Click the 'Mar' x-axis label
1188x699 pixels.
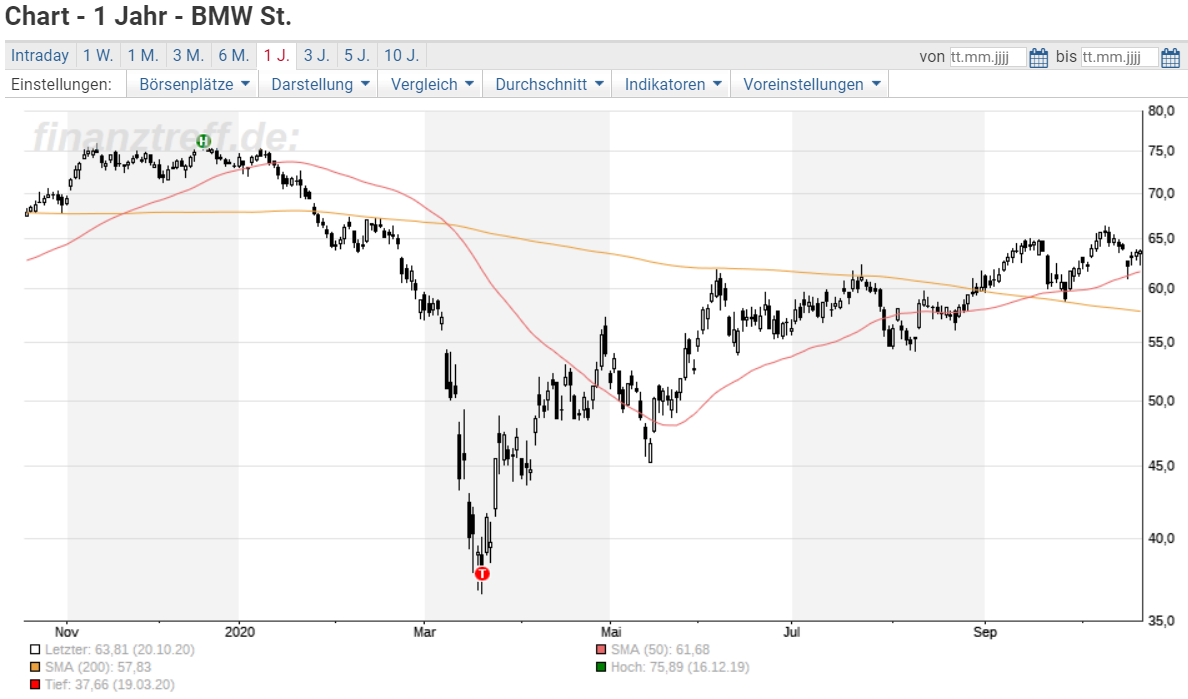(x=424, y=632)
